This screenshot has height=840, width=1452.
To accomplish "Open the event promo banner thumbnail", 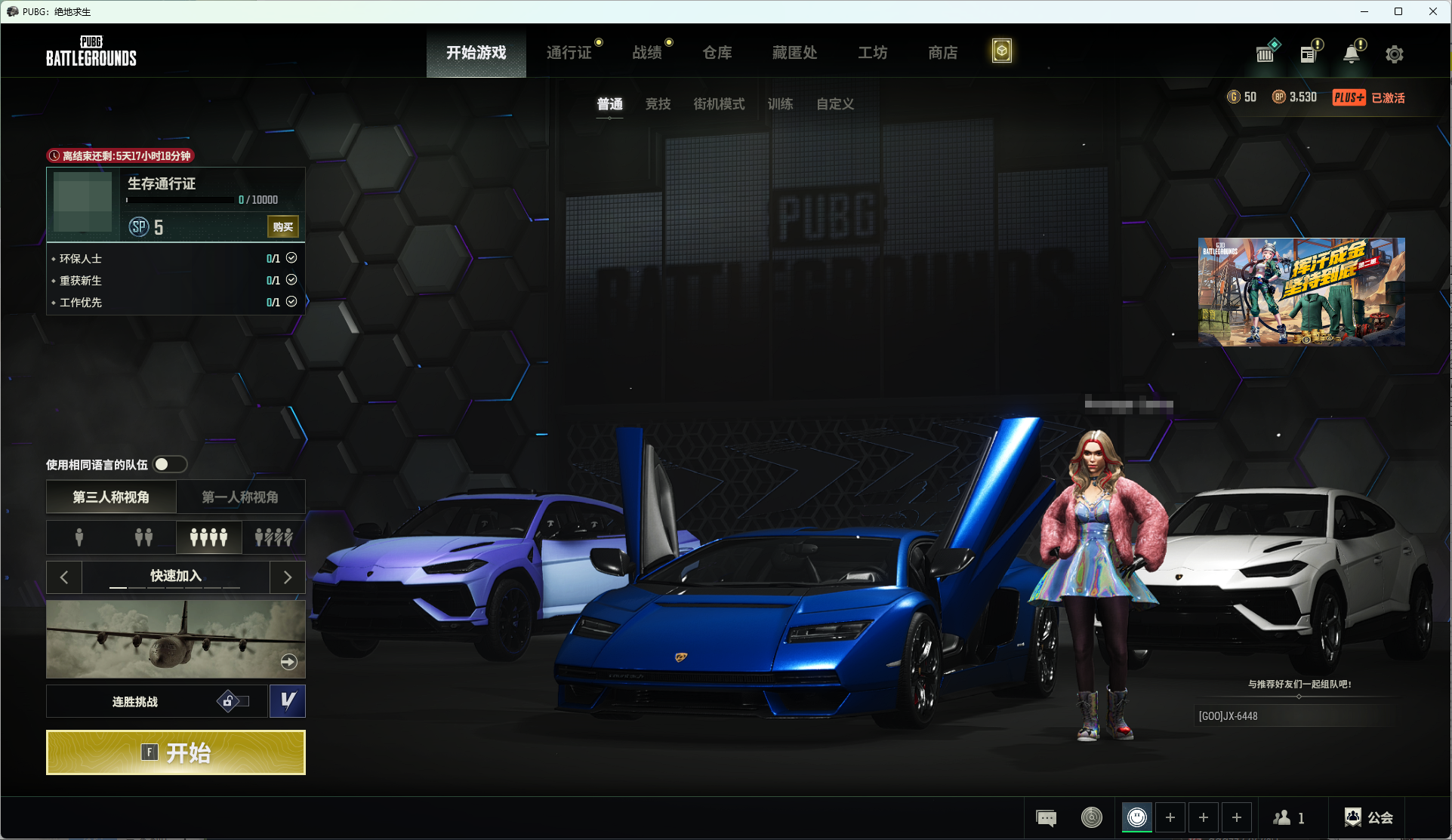I will [x=1302, y=292].
